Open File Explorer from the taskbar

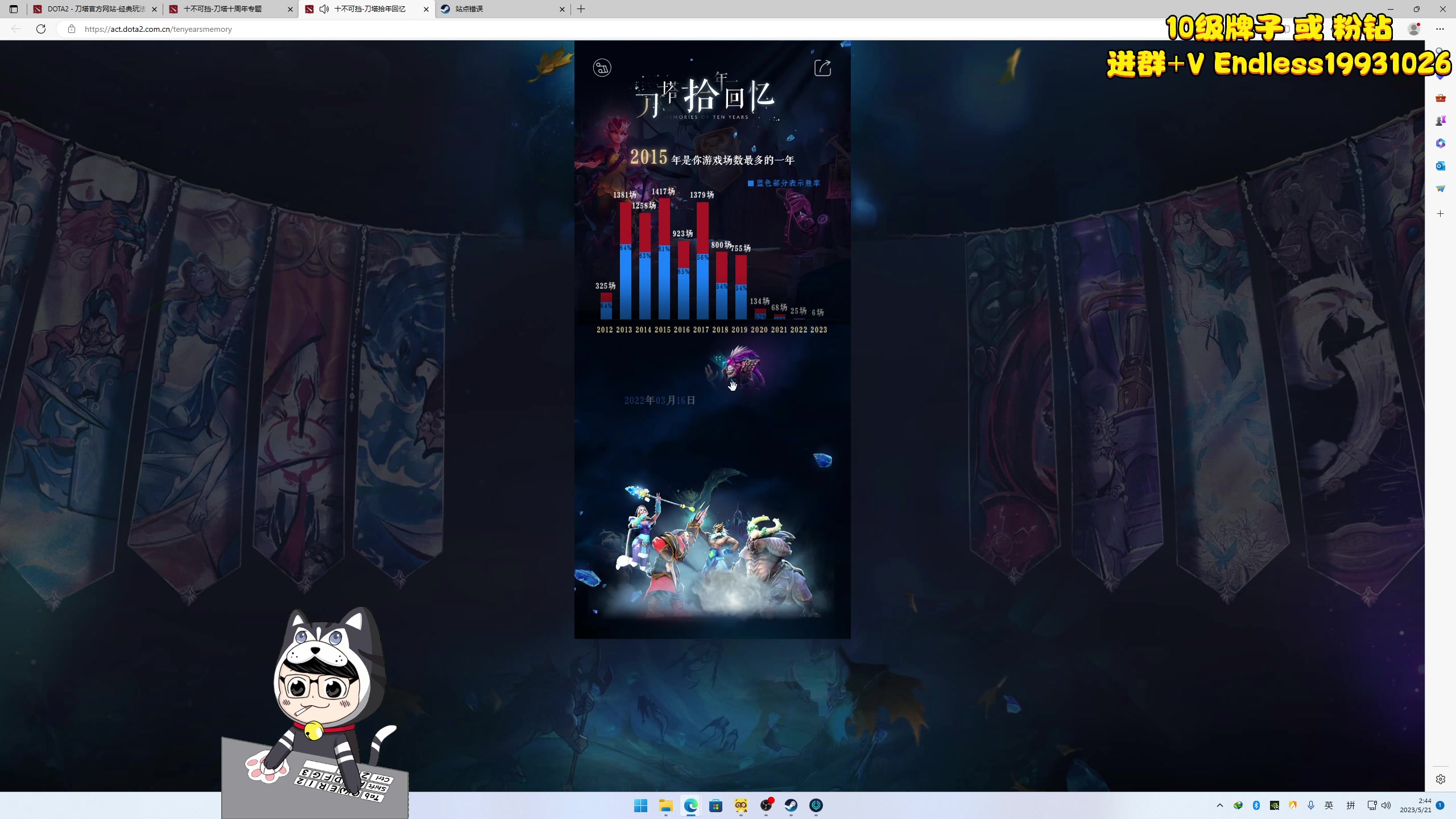[x=665, y=805]
